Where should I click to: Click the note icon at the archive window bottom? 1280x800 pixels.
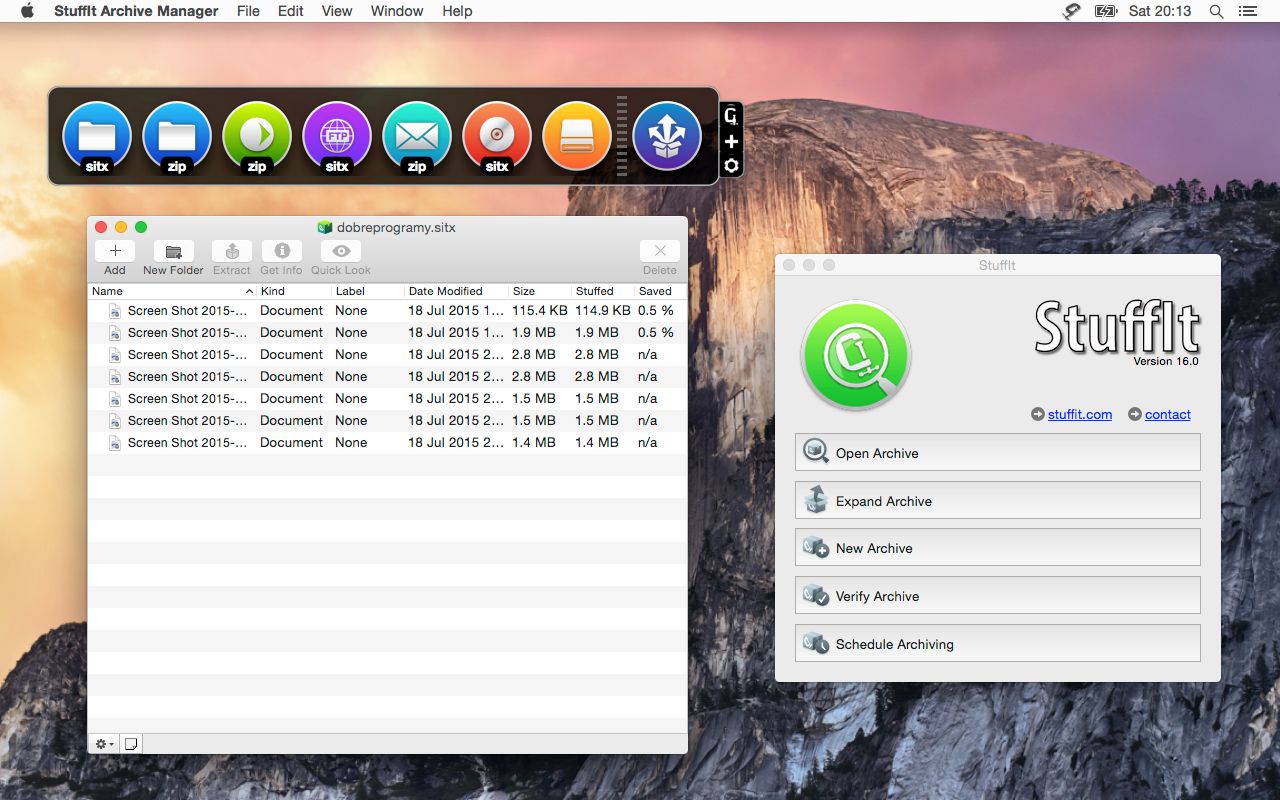coord(131,744)
